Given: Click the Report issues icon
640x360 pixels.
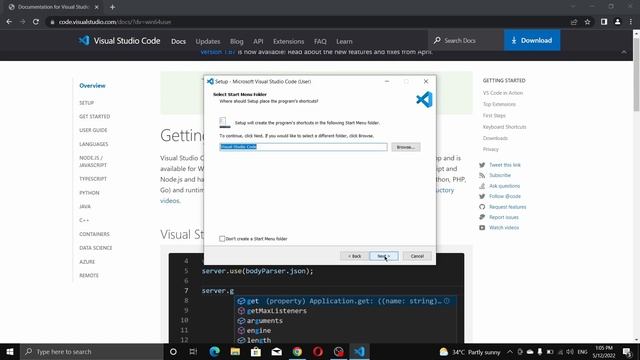Looking at the screenshot, I should [x=482, y=217].
